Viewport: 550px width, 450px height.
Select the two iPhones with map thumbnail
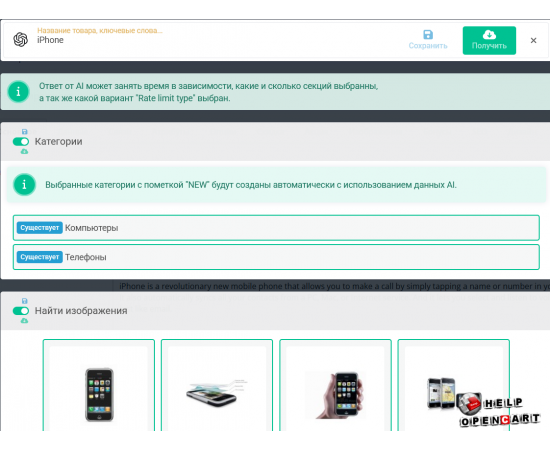[454, 385]
